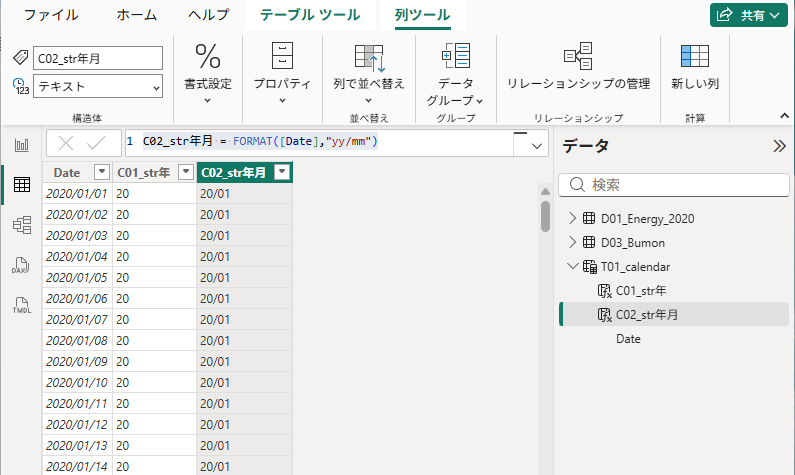Click the 20/01 value in 2020/01/07 row

[244, 320]
